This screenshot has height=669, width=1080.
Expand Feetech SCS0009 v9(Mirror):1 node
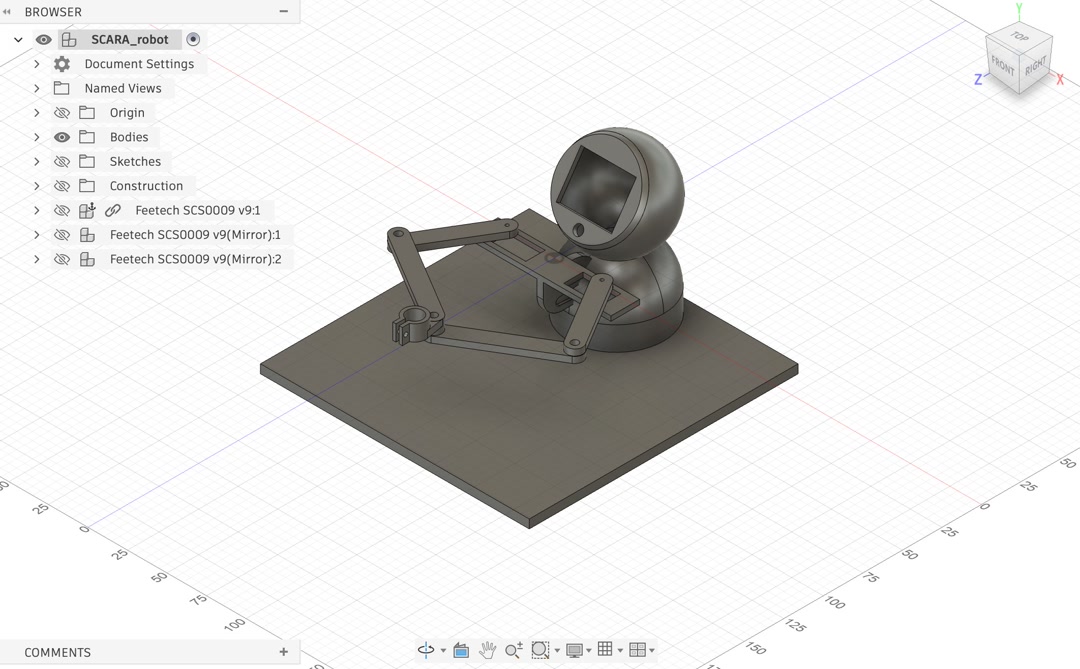[37, 235]
